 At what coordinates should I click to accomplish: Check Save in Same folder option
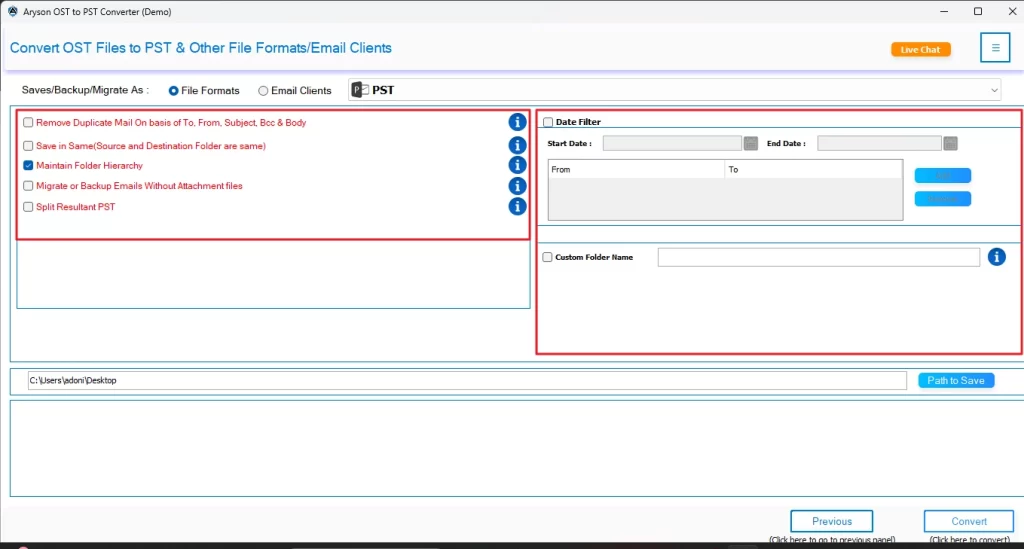point(28,146)
